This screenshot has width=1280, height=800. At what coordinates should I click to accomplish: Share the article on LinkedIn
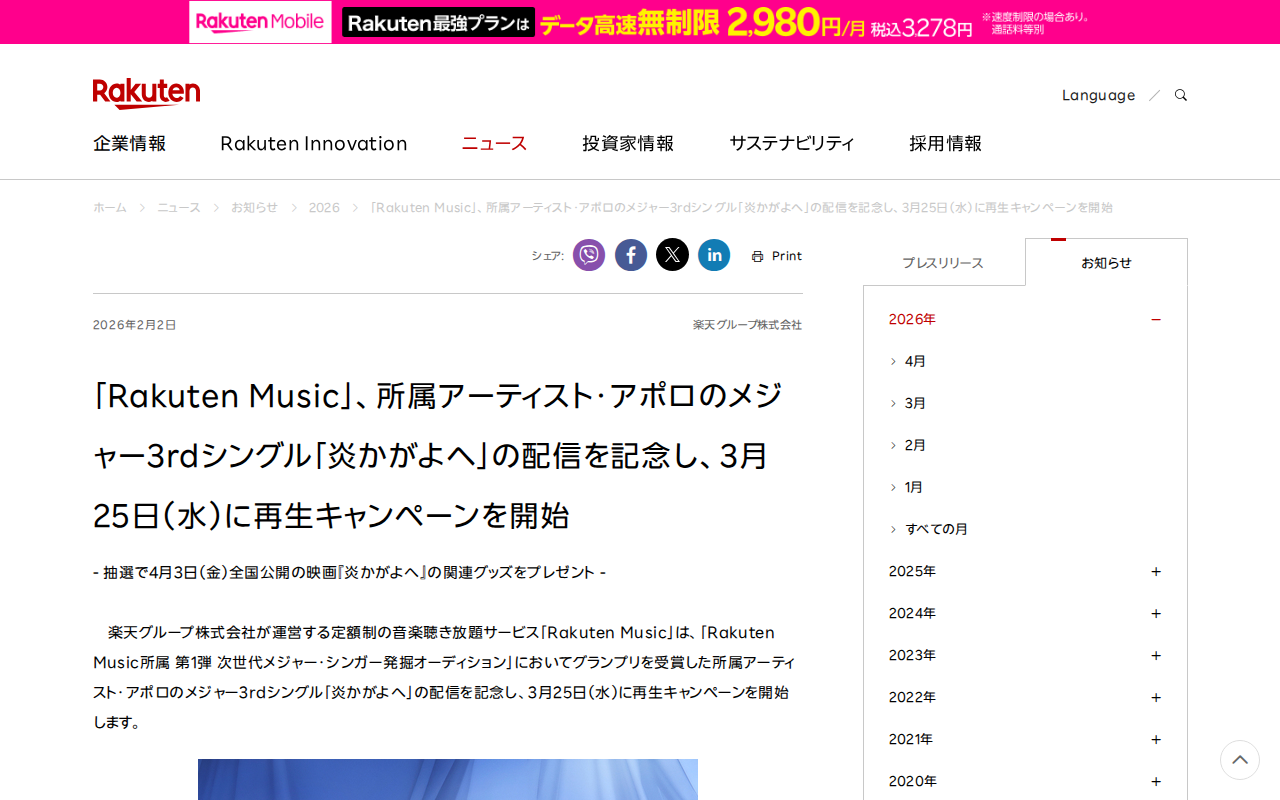coord(714,255)
